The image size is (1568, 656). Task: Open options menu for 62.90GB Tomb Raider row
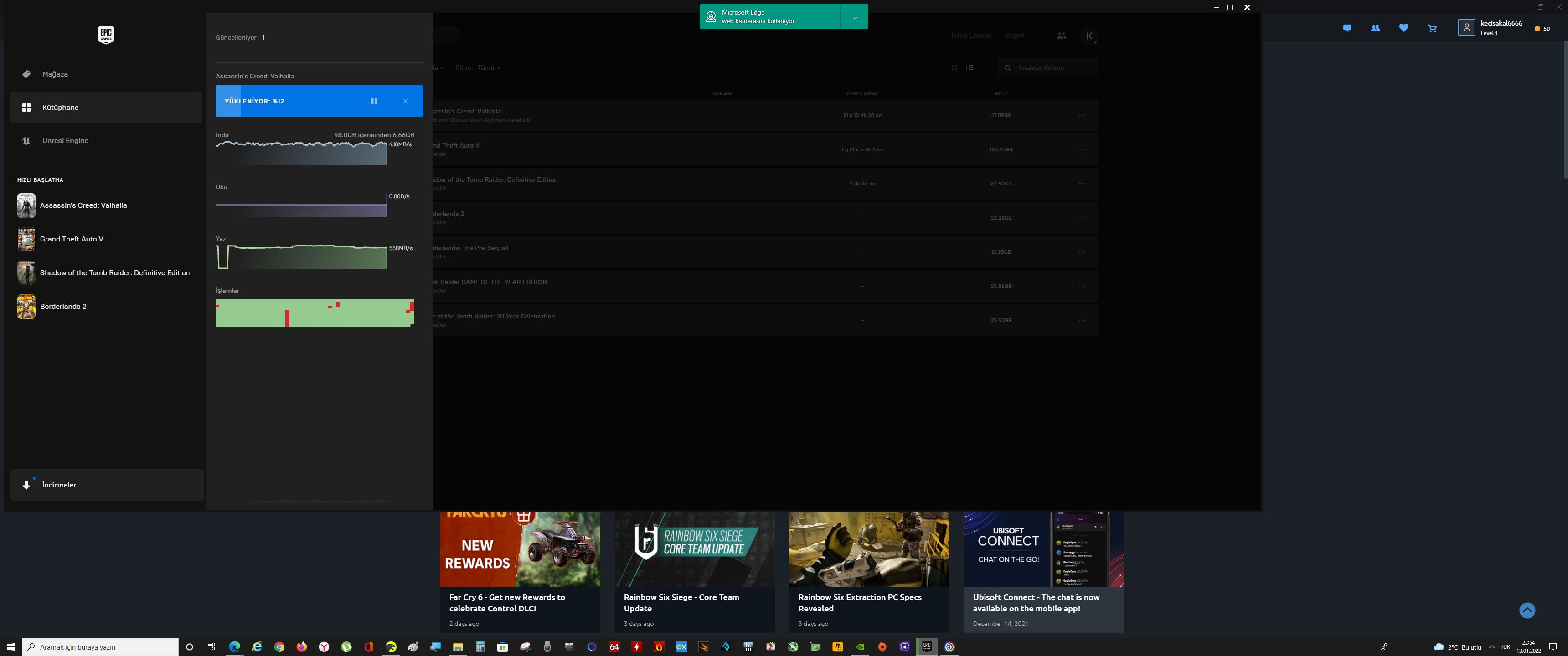pos(1082,183)
